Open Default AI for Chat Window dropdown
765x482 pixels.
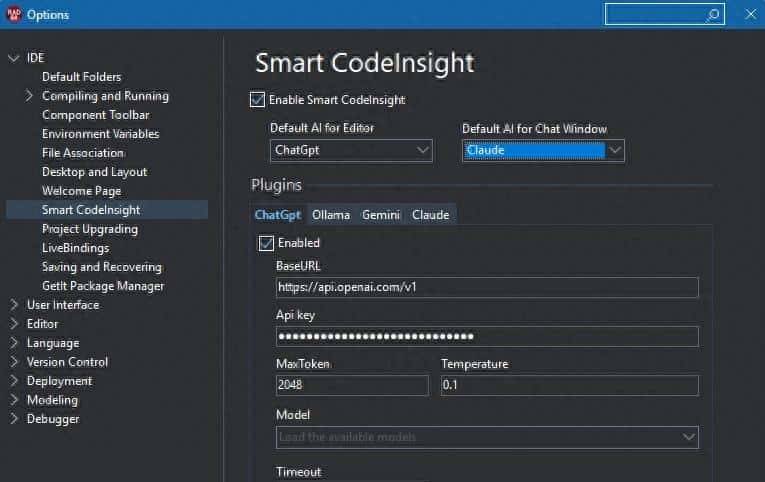point(543,150)
